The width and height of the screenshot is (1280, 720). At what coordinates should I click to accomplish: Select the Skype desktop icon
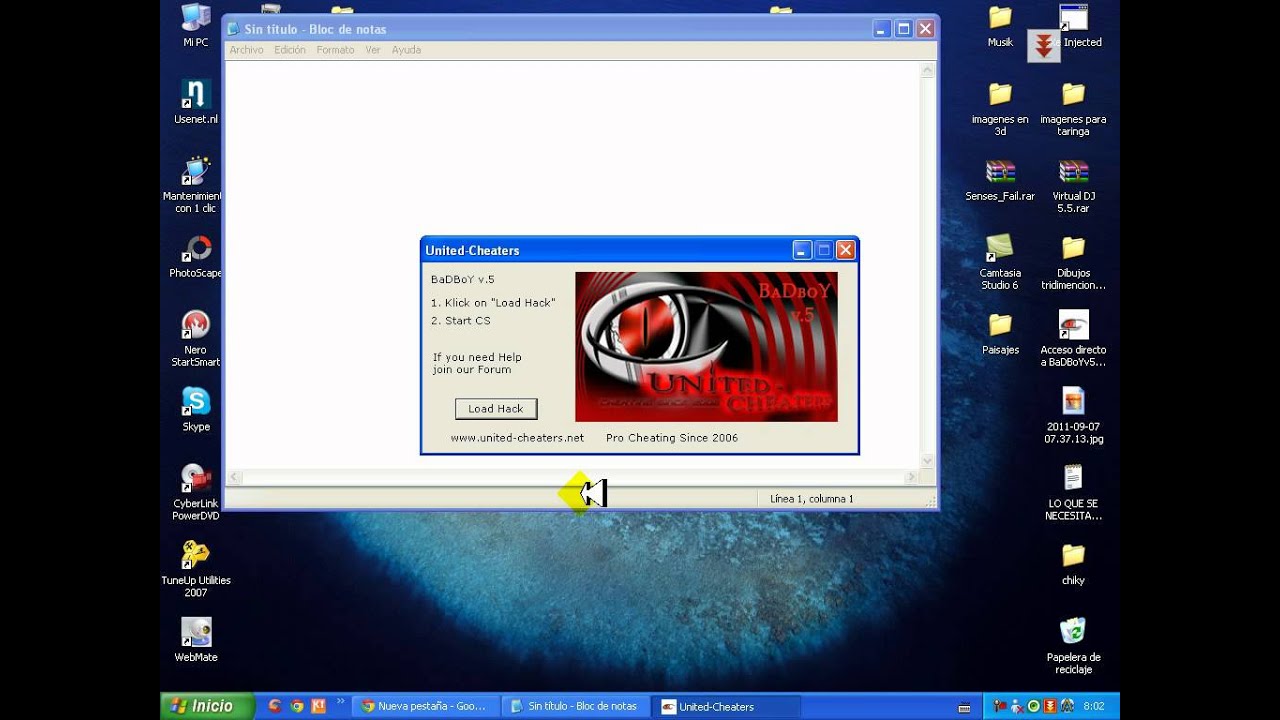click(x=196, y=410)
